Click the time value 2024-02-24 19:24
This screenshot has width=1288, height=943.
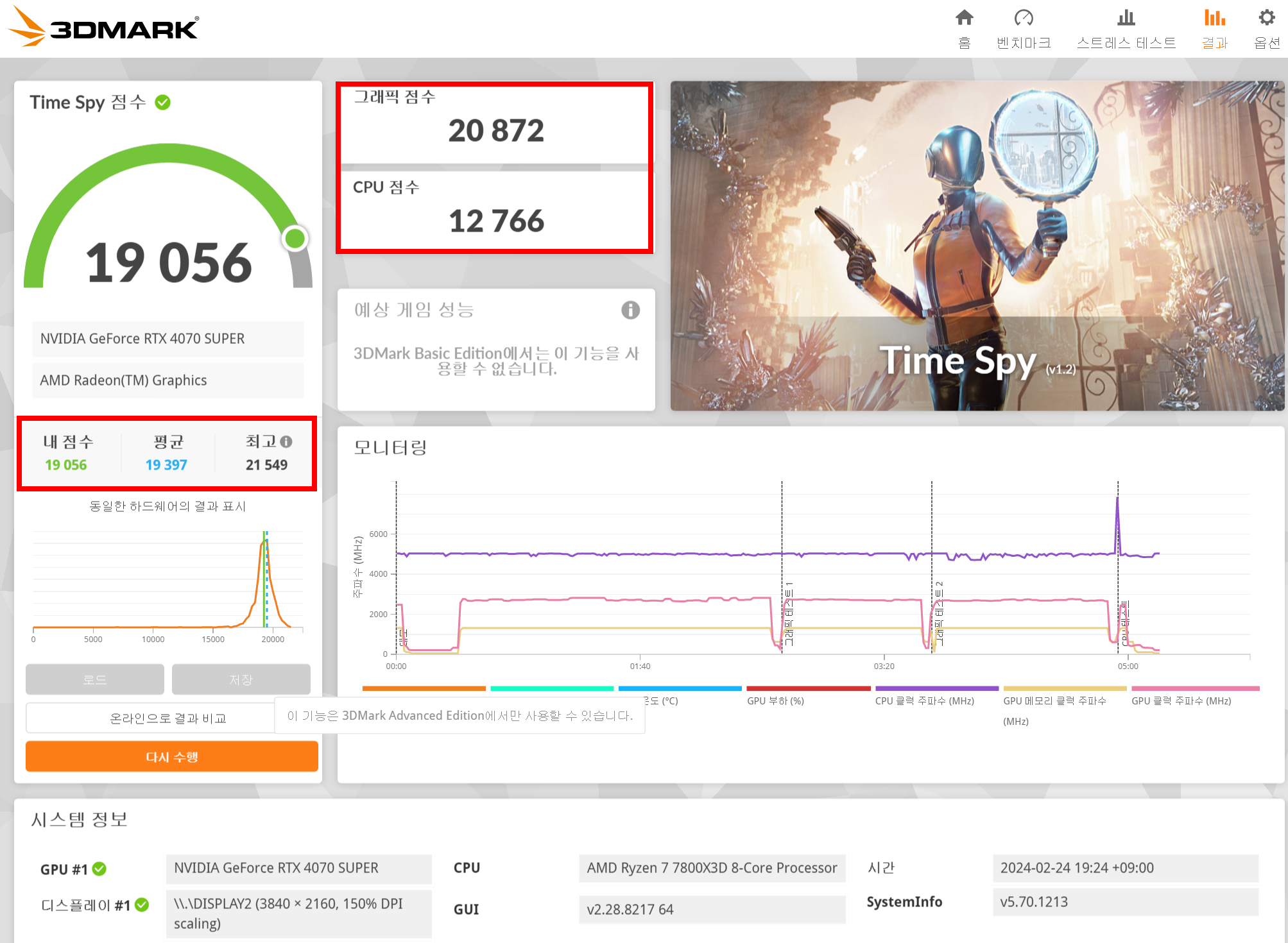tap(1126, 868)
